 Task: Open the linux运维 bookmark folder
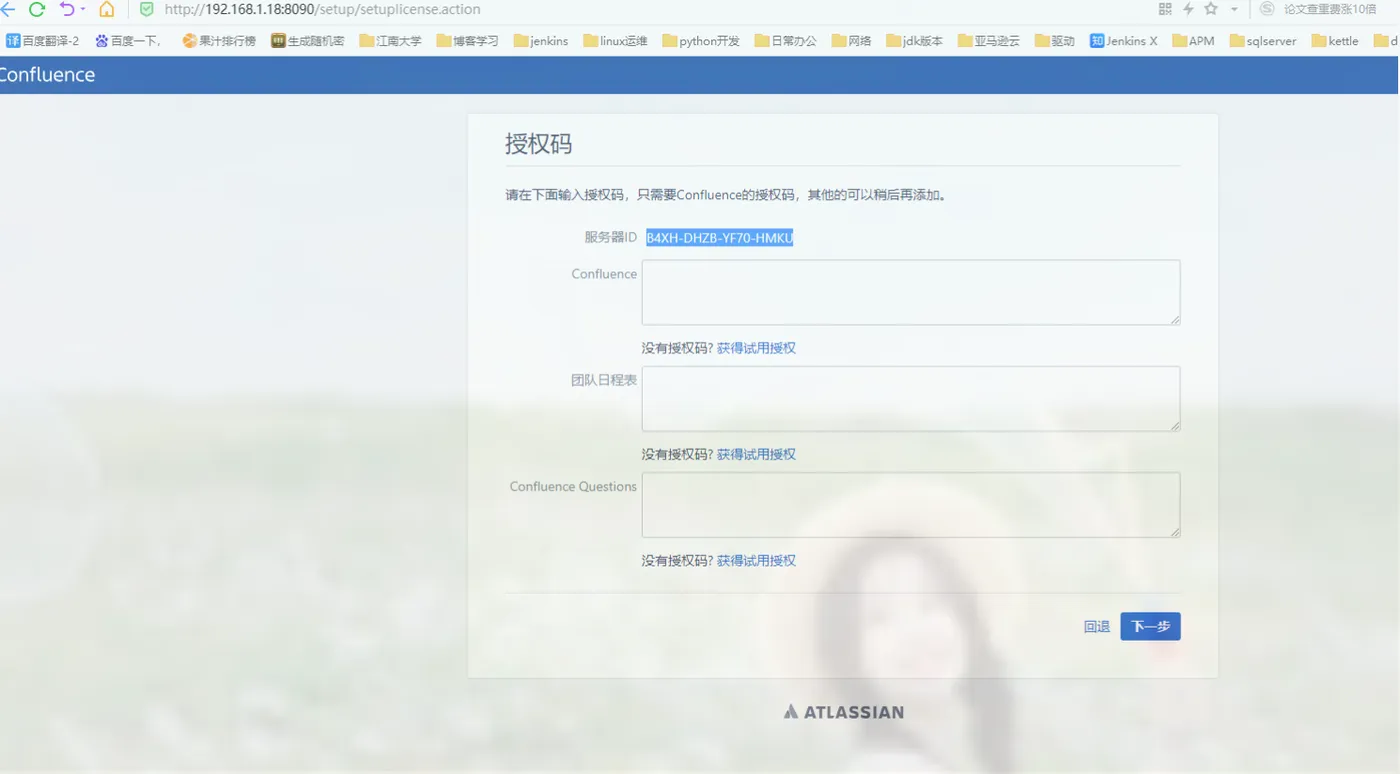coord(615,41)
